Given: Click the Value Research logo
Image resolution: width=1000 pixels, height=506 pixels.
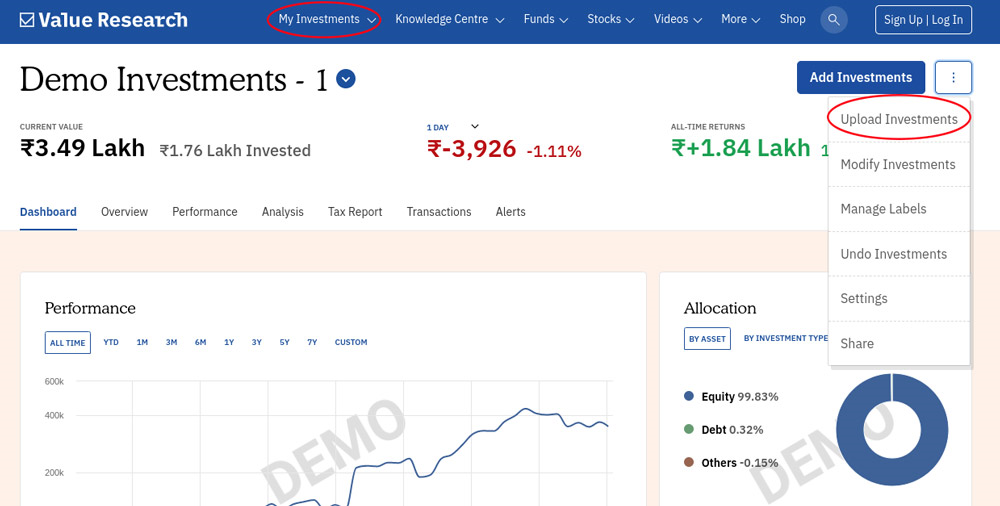Looking at the screenshot, I should (x=103, y=20).
